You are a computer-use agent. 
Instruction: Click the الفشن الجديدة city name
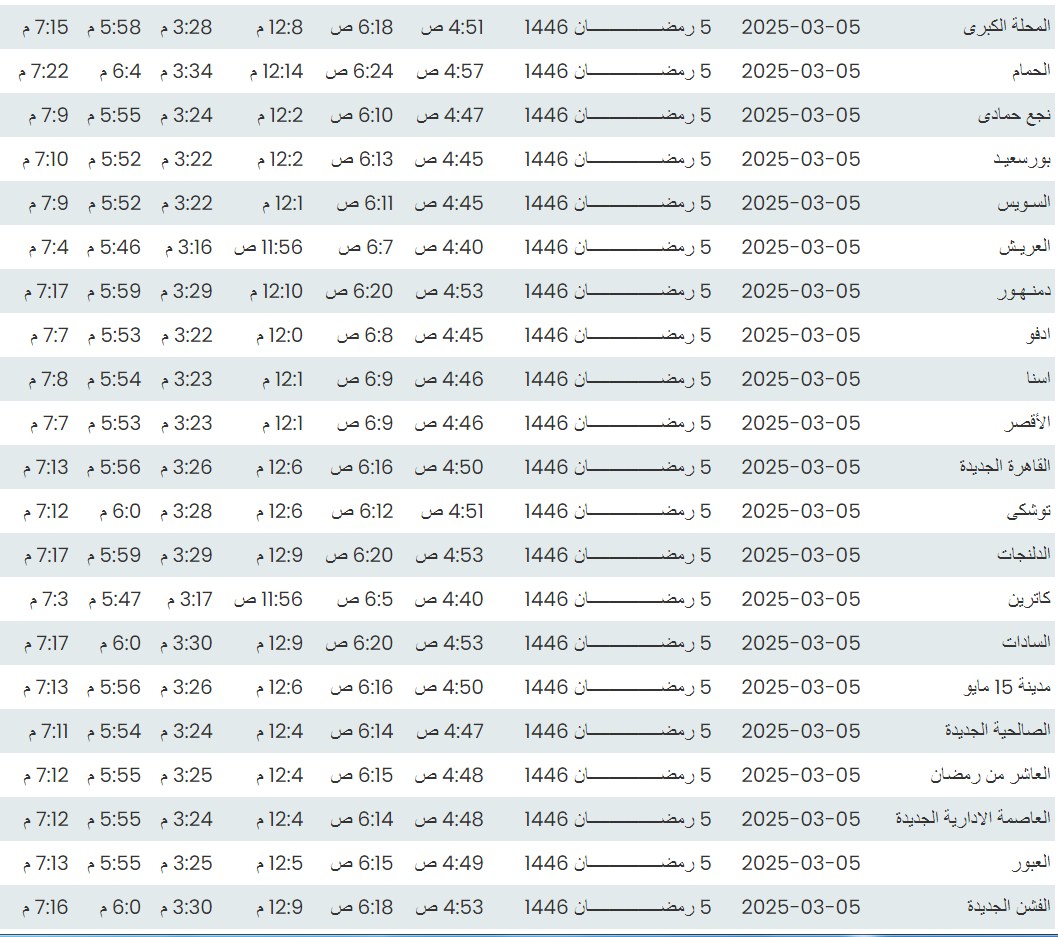coord(1008,908)
